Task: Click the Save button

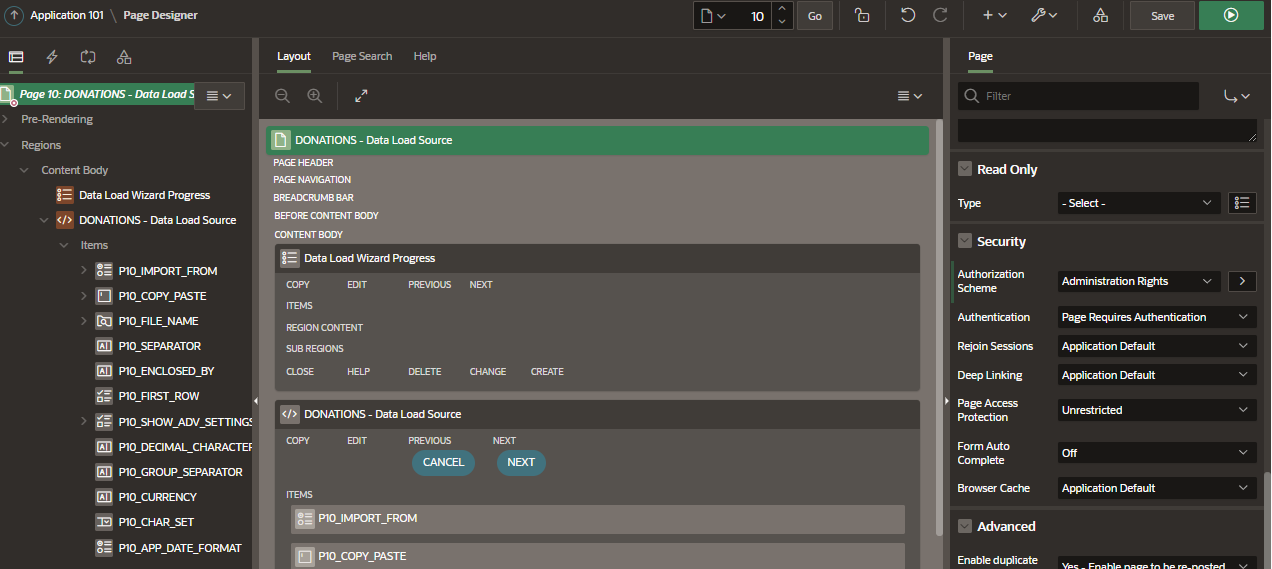Action: [x=1162, y=16]
